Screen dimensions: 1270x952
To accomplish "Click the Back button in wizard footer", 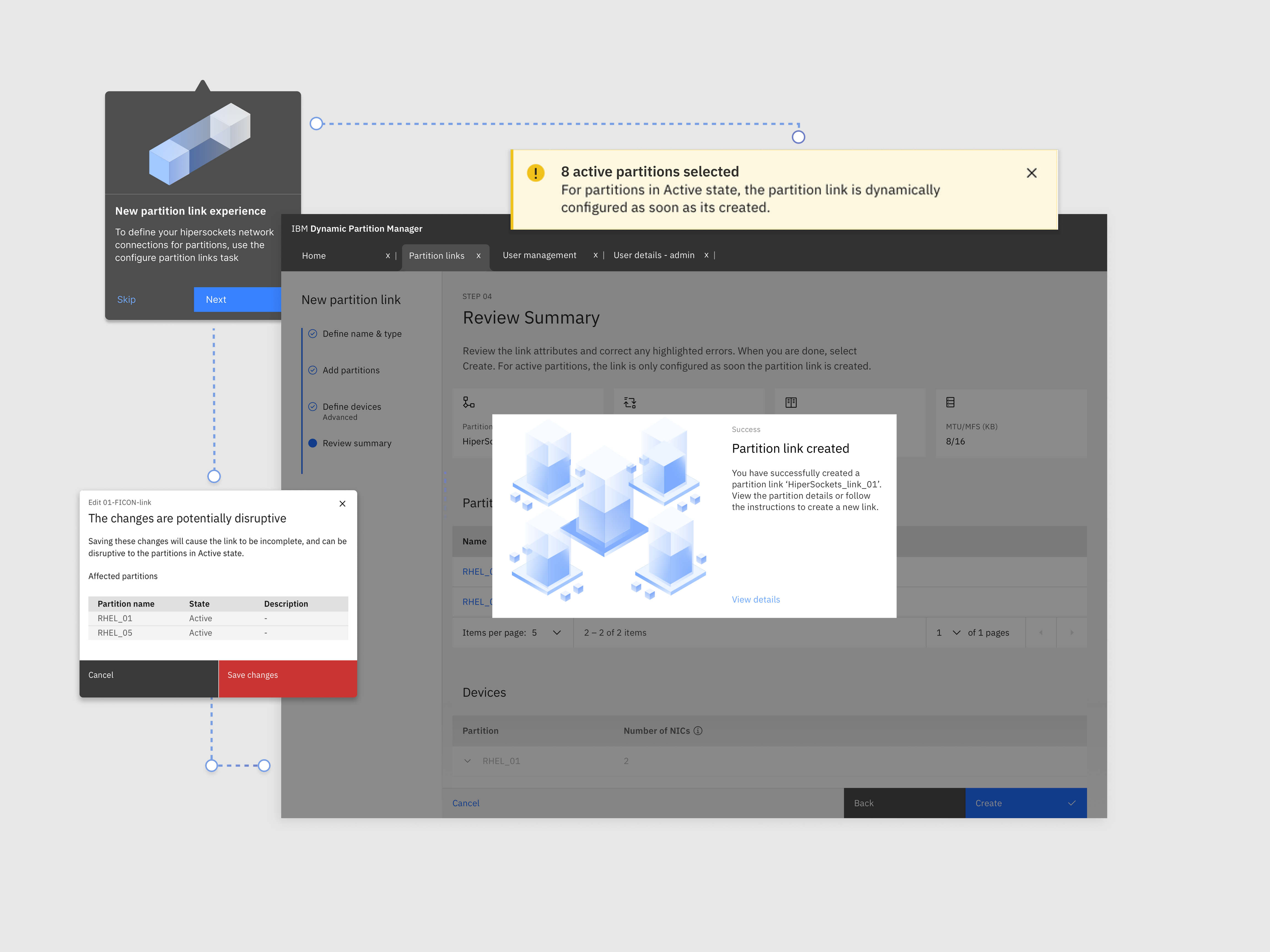I will pyautogui.click(x=904, y=803).
